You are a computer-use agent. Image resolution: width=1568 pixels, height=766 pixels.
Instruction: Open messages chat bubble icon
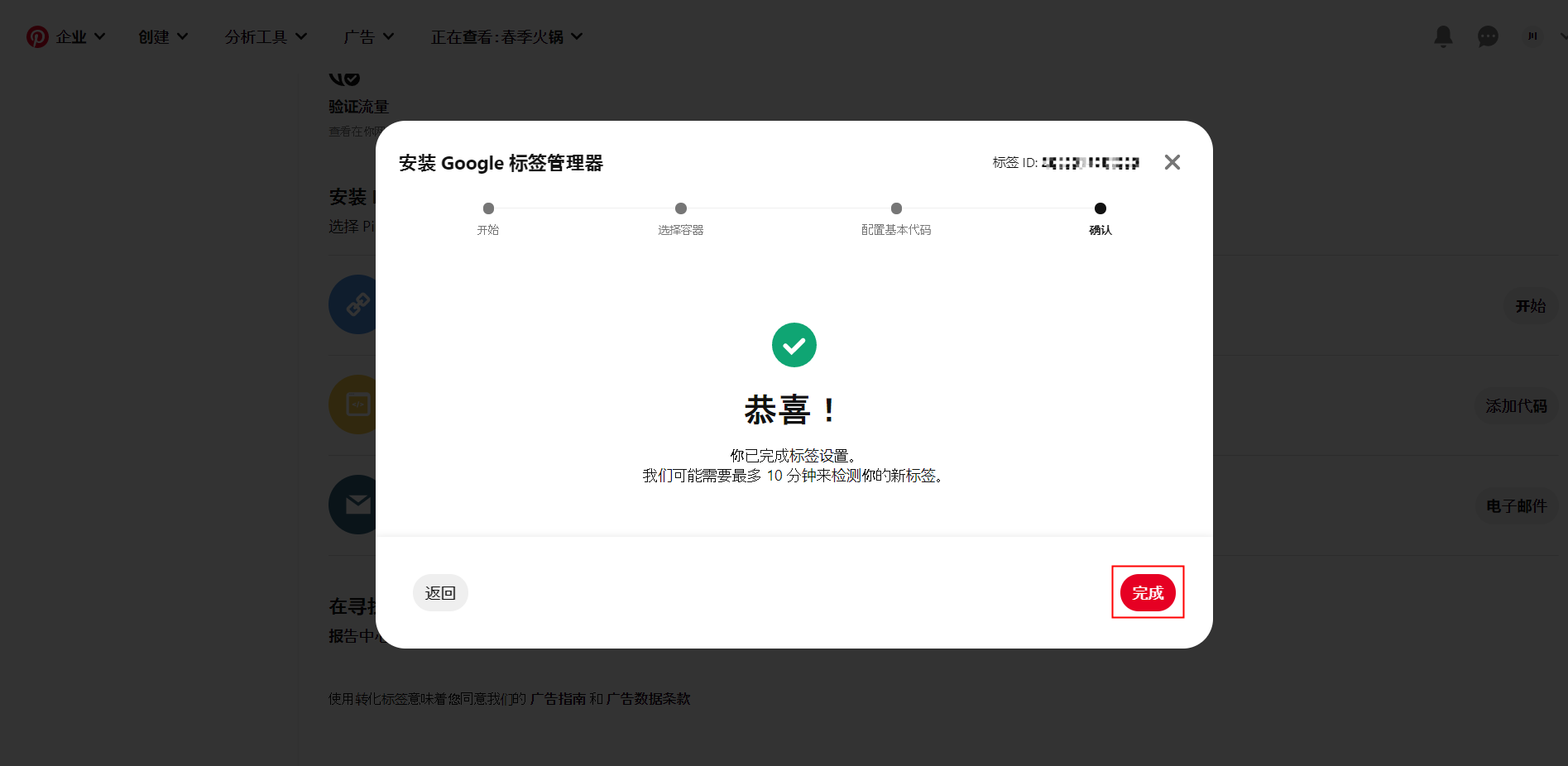pyautogui.click(x=1488, y=36)
